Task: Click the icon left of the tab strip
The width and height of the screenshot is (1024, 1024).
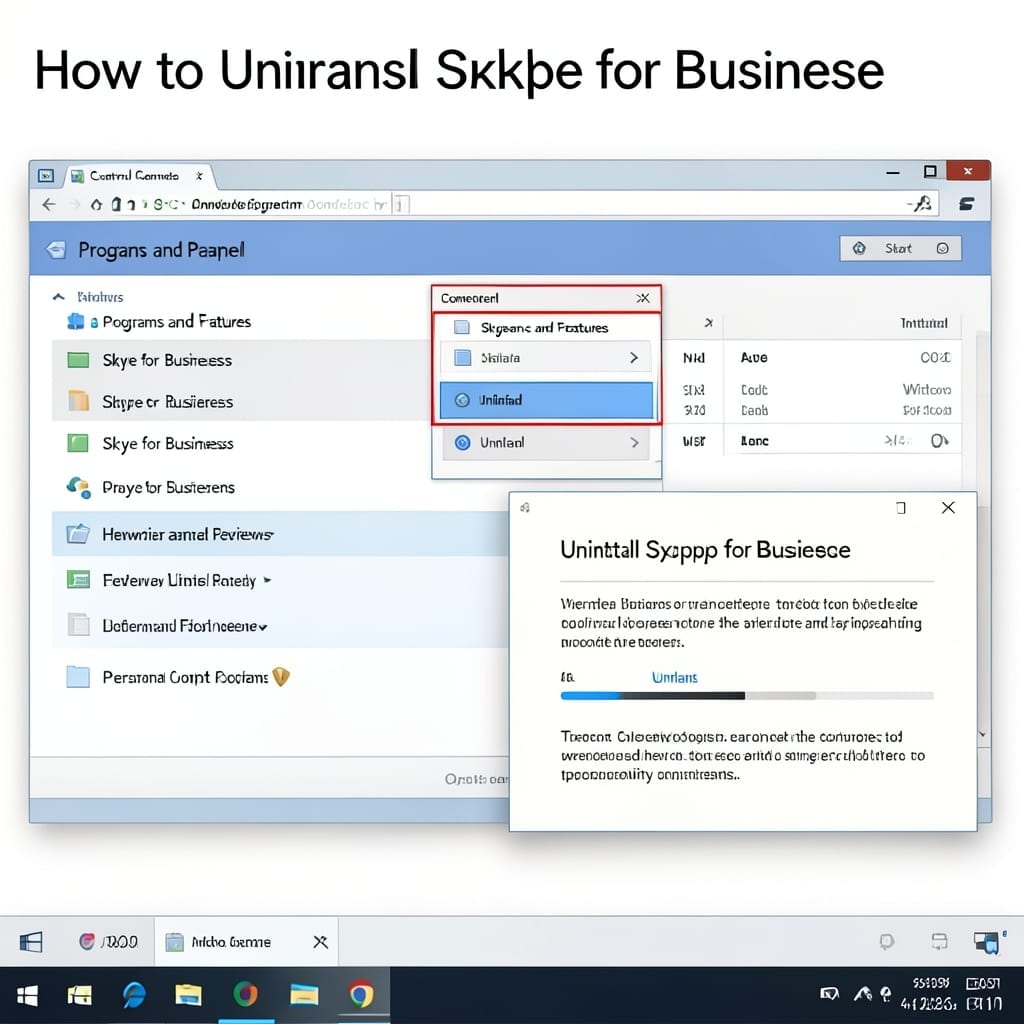Action: coord(46,176)
